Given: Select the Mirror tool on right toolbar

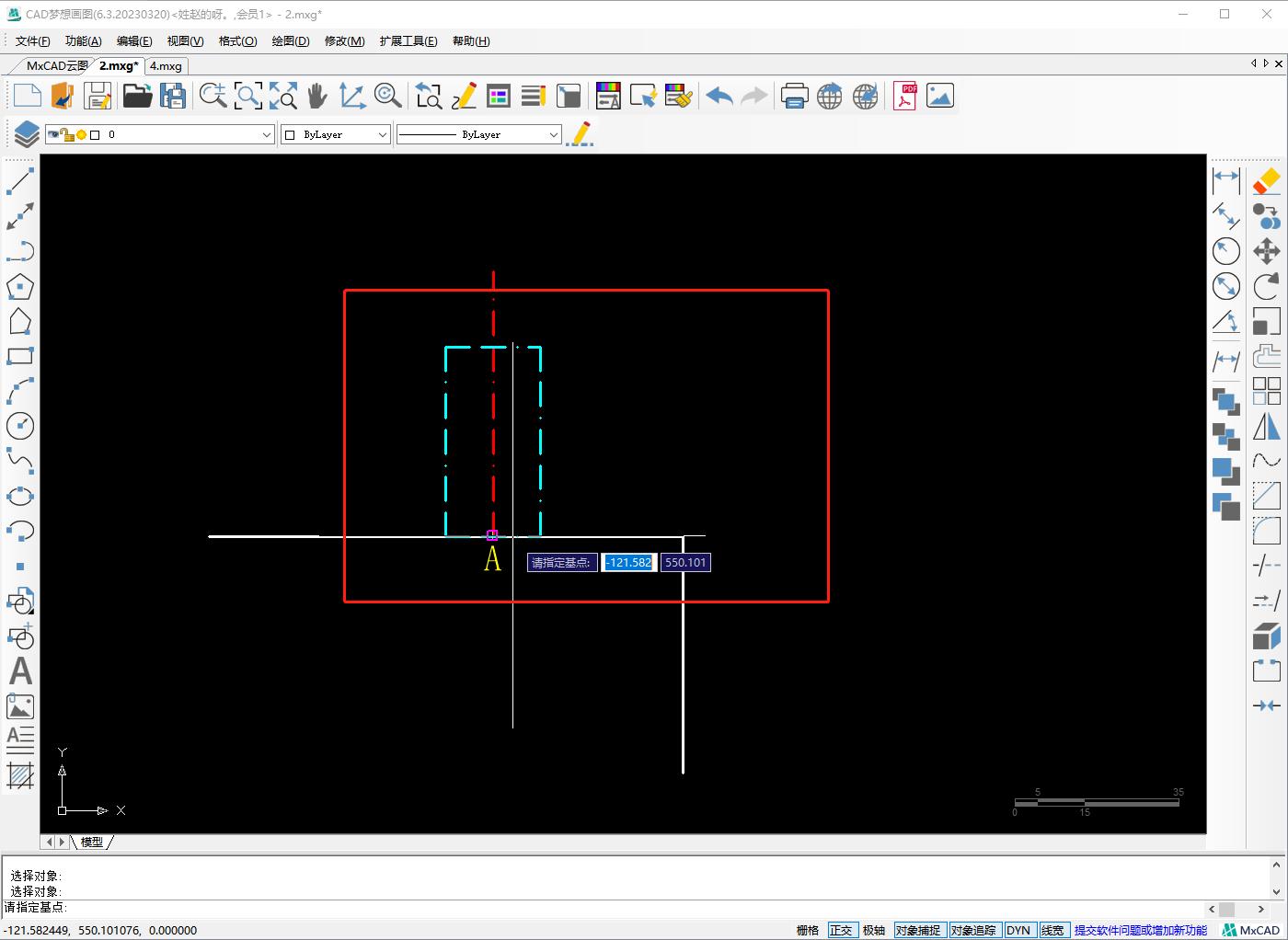Looking at the screenshot, I should point(1267,427).
